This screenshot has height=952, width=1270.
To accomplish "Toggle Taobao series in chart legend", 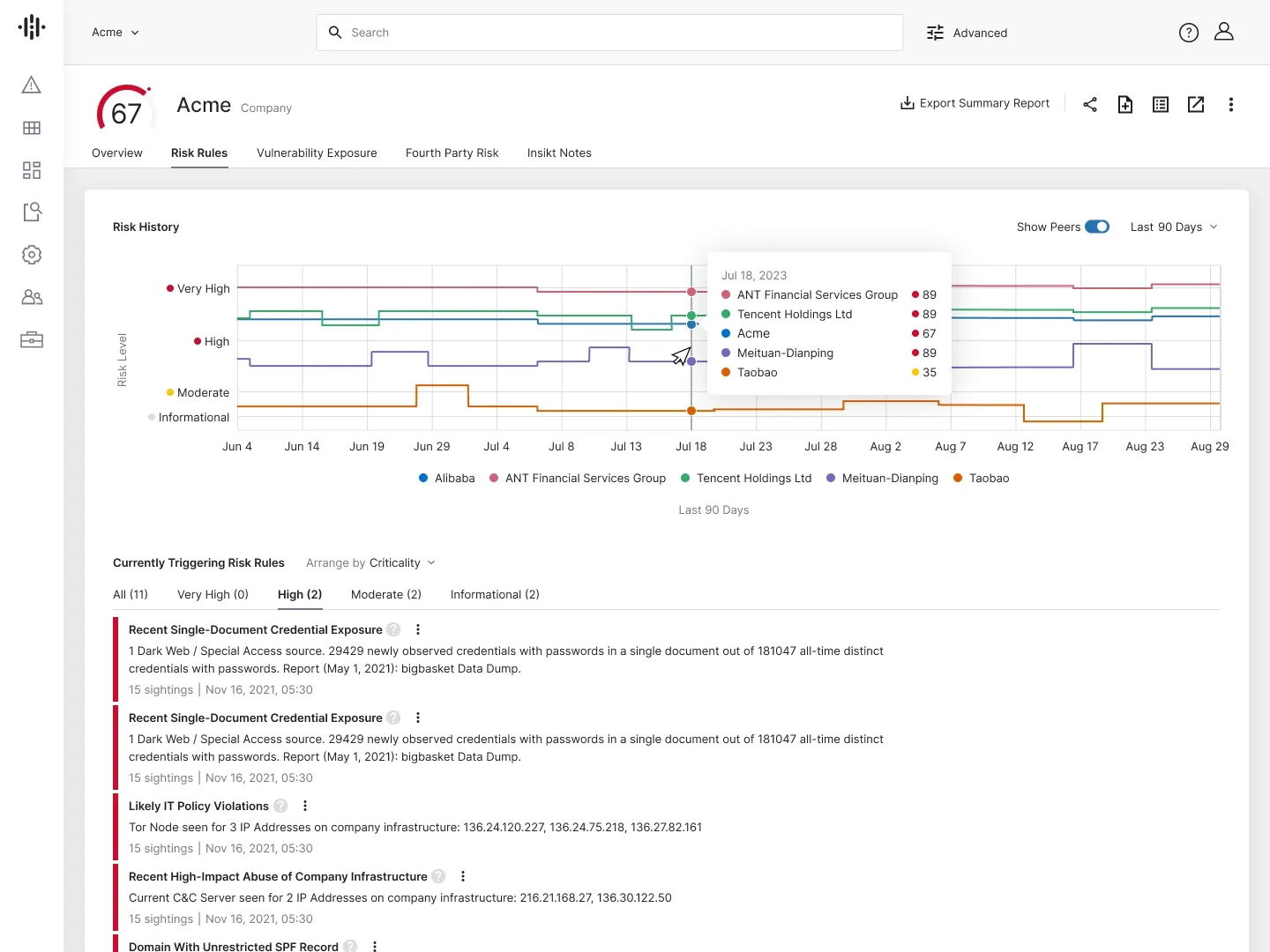I will point(981,478).
